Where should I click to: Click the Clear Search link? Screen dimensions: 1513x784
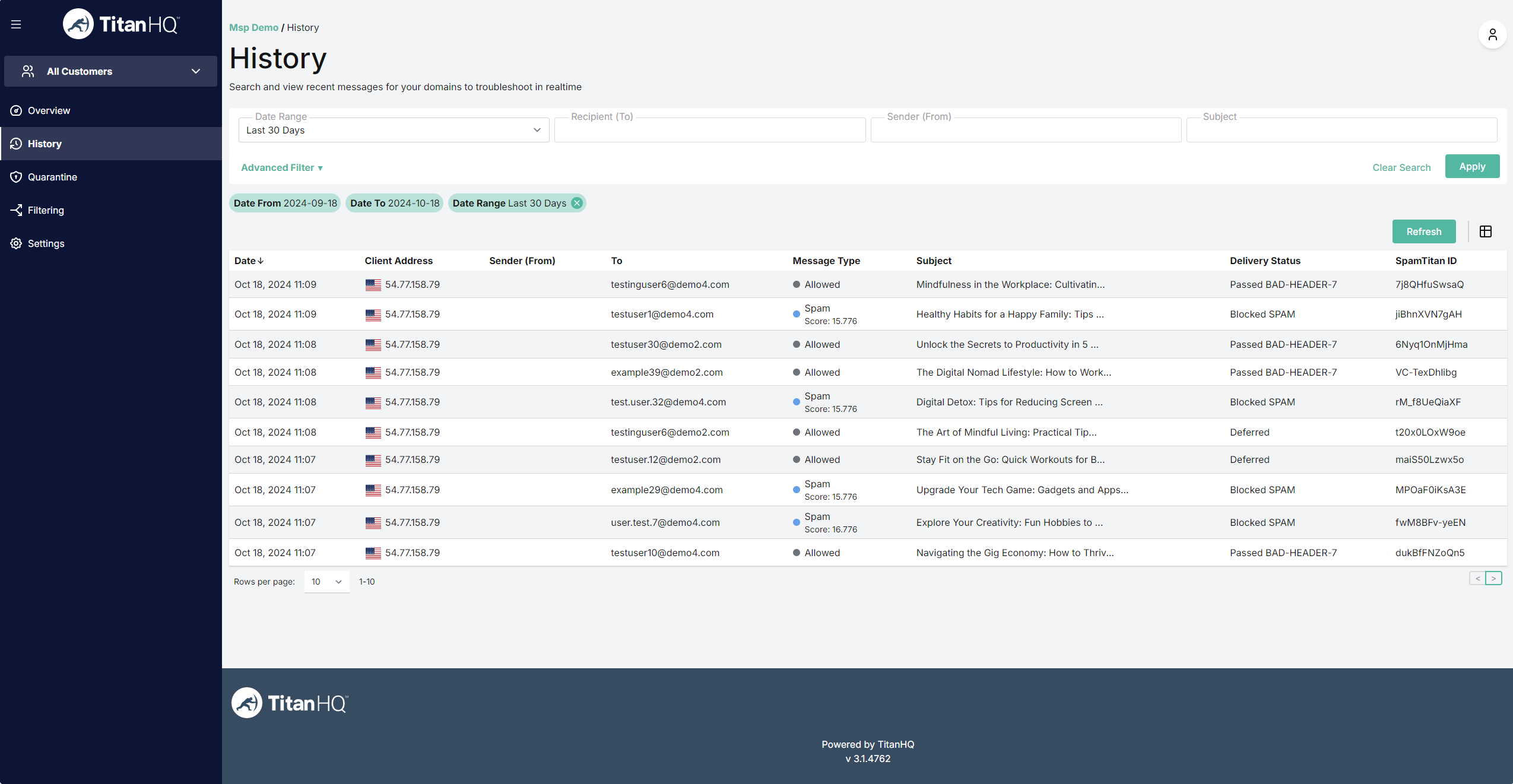tap(1401, 167)
